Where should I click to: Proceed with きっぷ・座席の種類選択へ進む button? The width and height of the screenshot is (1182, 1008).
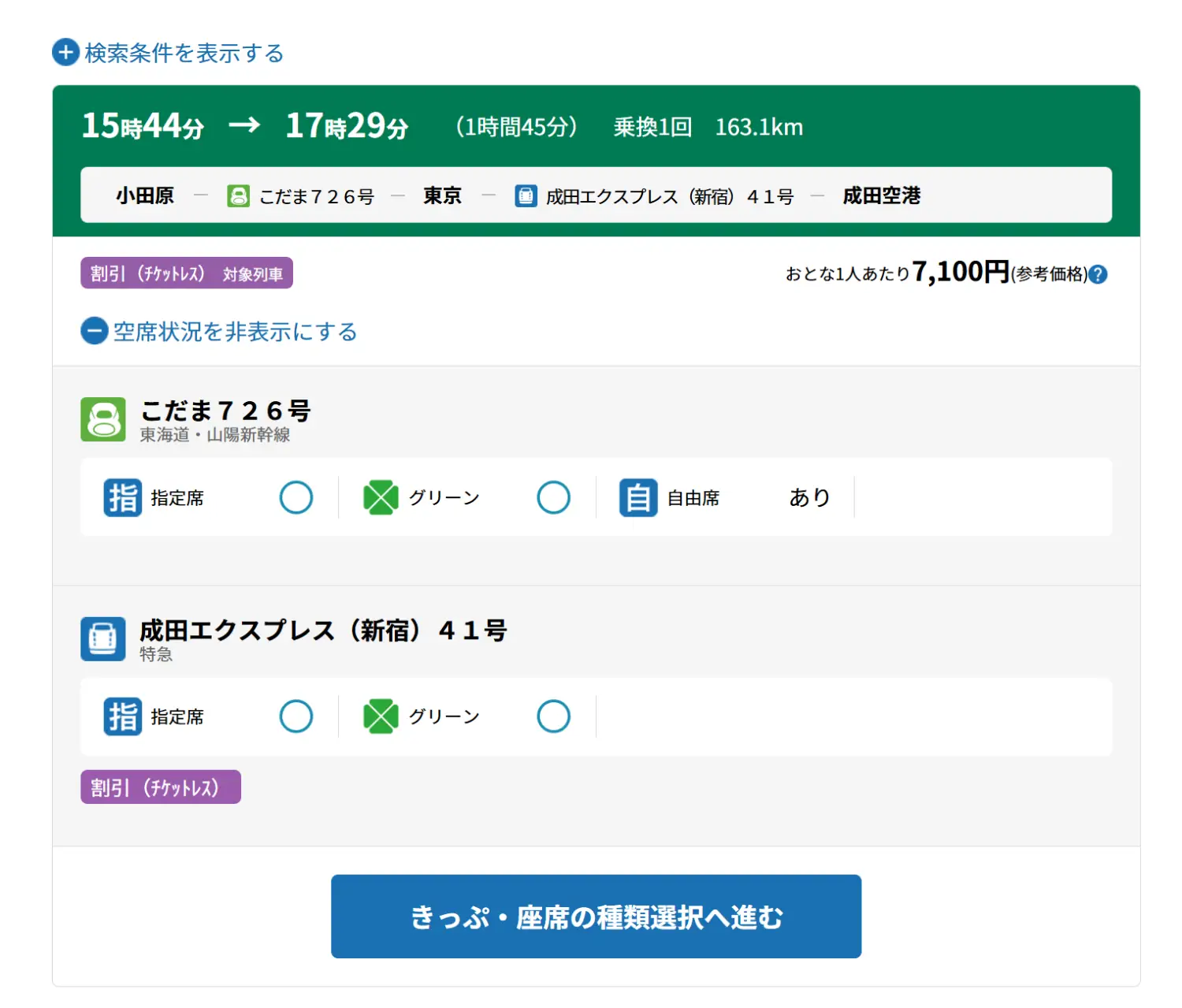(x=596, y=917)
